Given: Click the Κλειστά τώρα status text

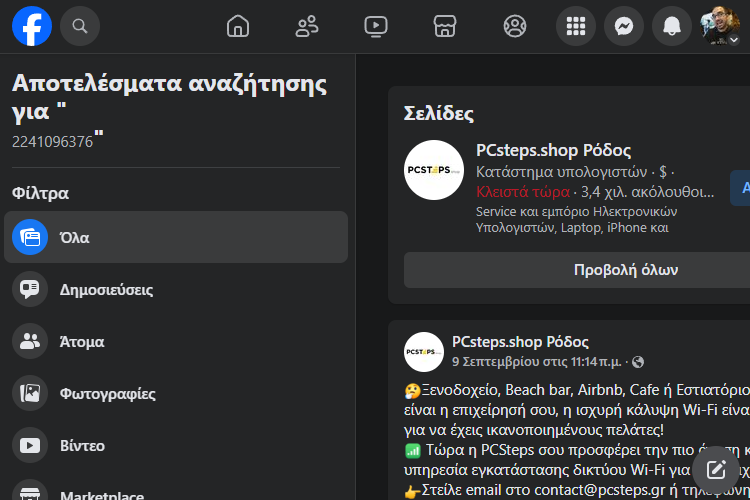Looking at the screenshot, I should point(523,192).
